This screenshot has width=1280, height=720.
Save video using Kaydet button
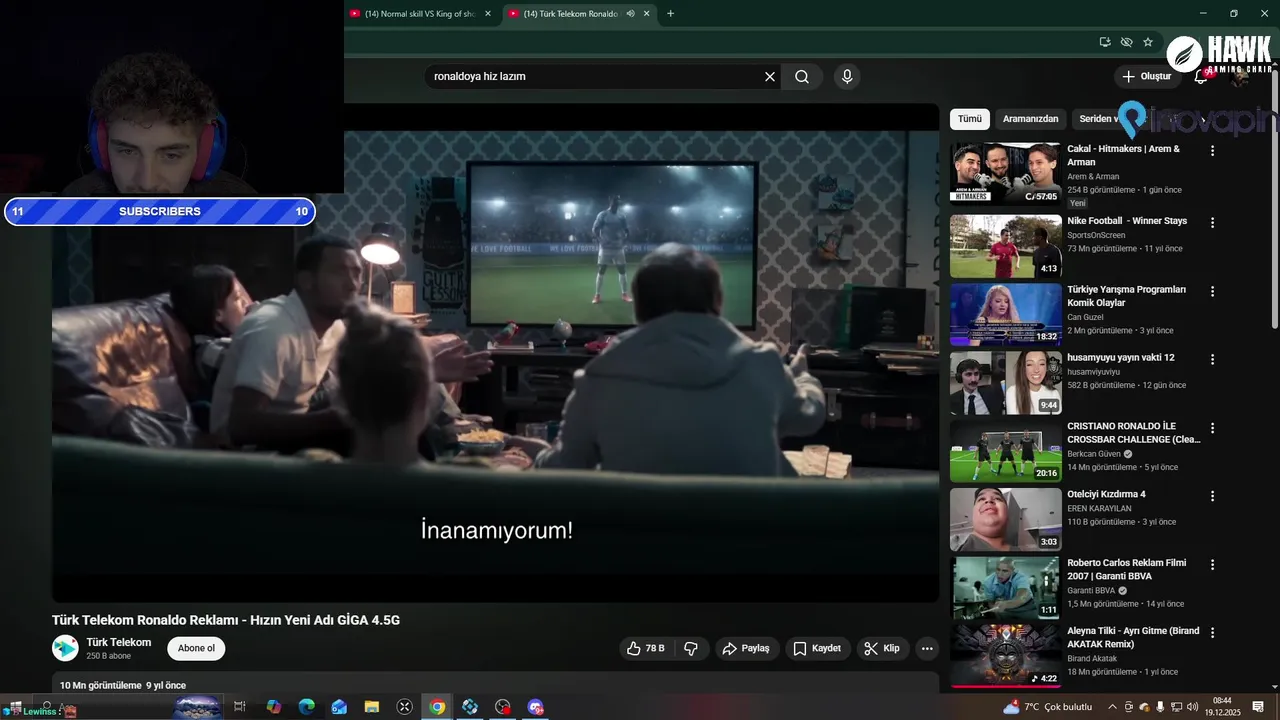coord(817,648)
